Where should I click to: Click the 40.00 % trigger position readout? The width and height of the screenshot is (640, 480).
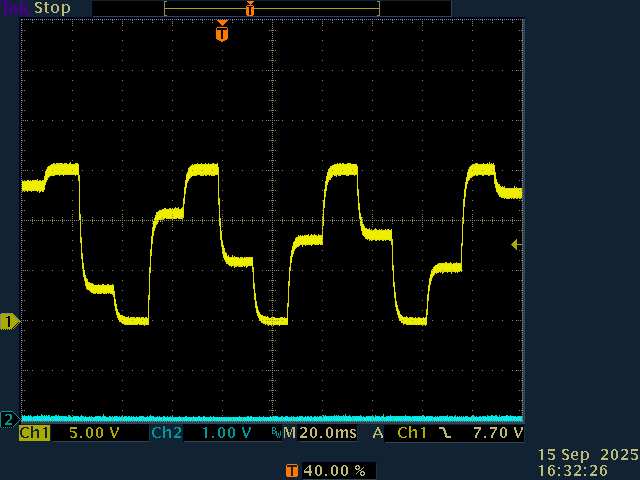point(333,470)
